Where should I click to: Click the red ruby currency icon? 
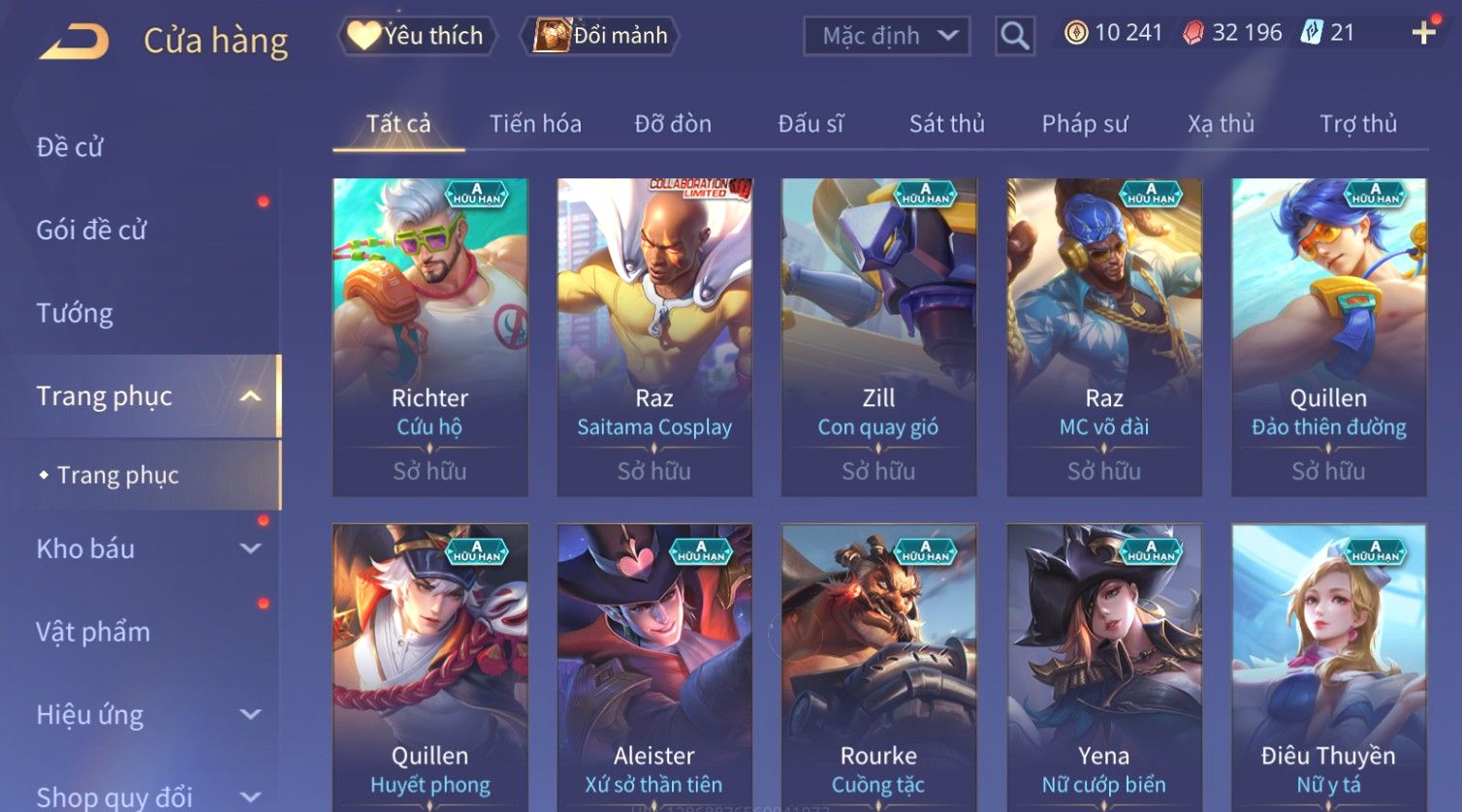click(x=1193, y=33)
